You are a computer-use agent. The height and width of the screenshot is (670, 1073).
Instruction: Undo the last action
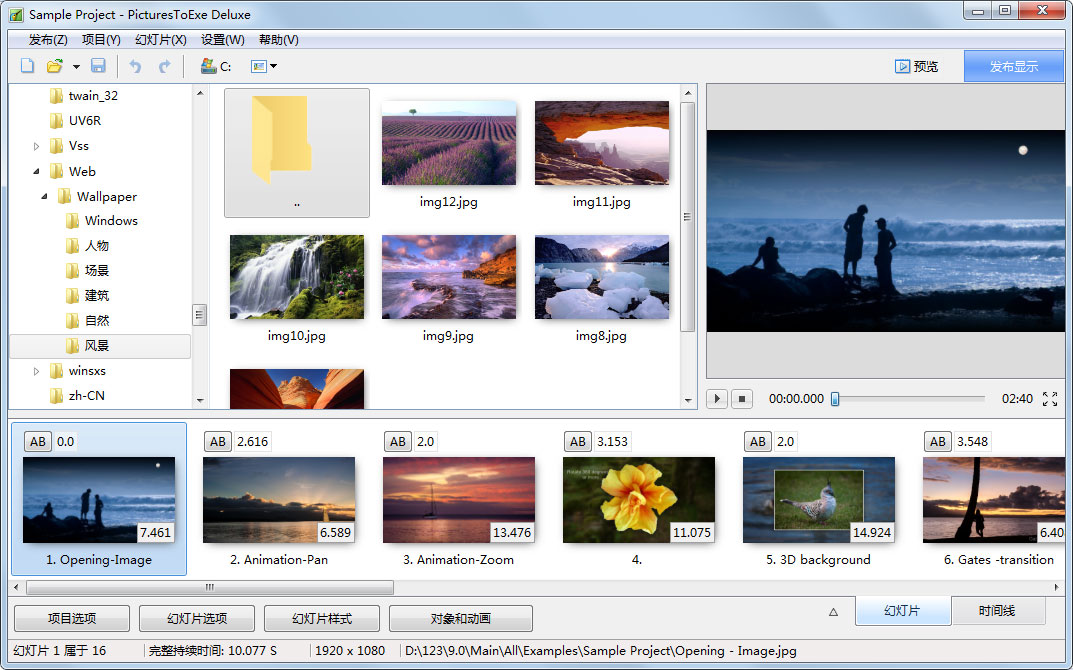[135, 65]
